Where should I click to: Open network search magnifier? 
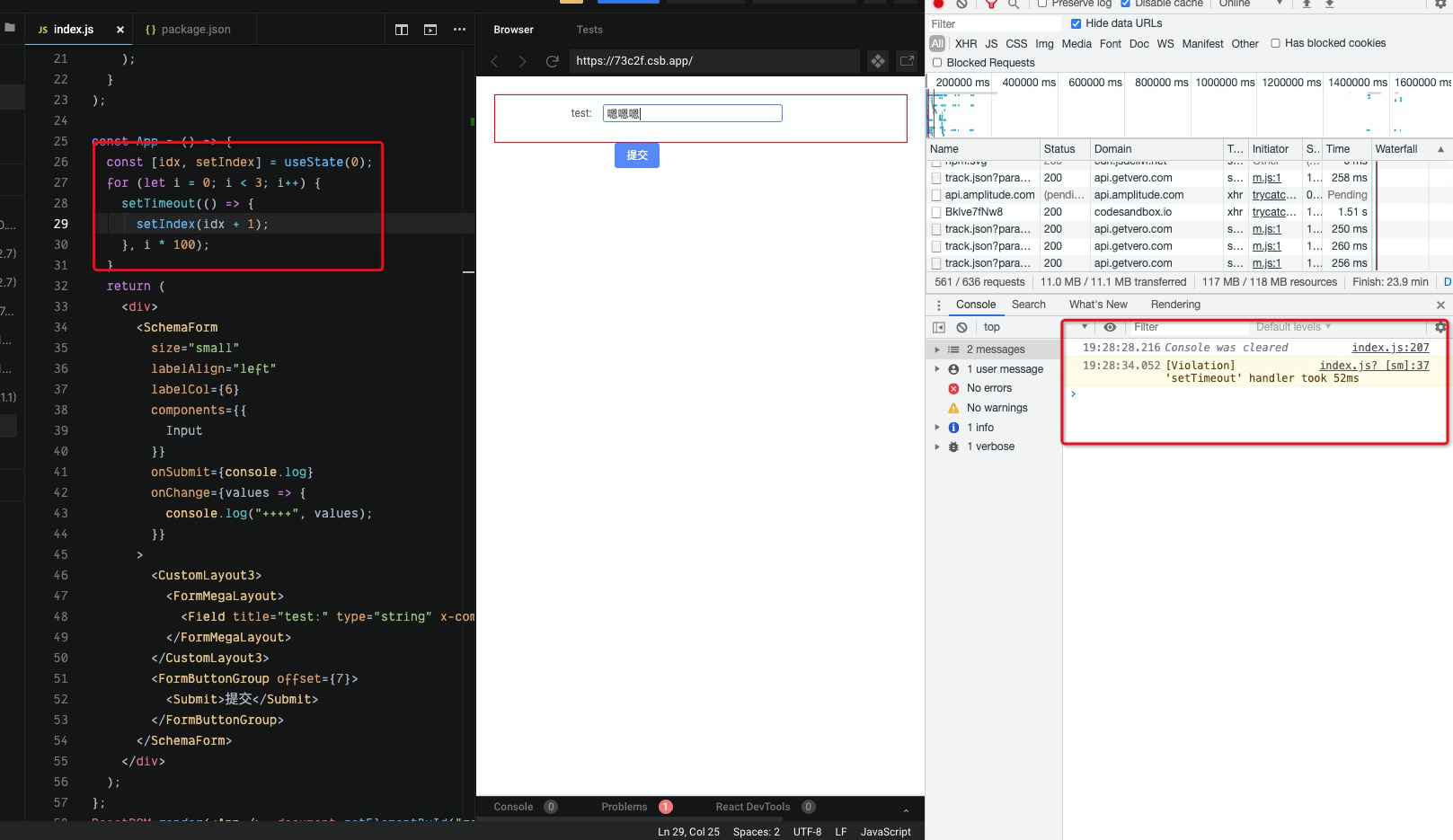pos(1014,4)
